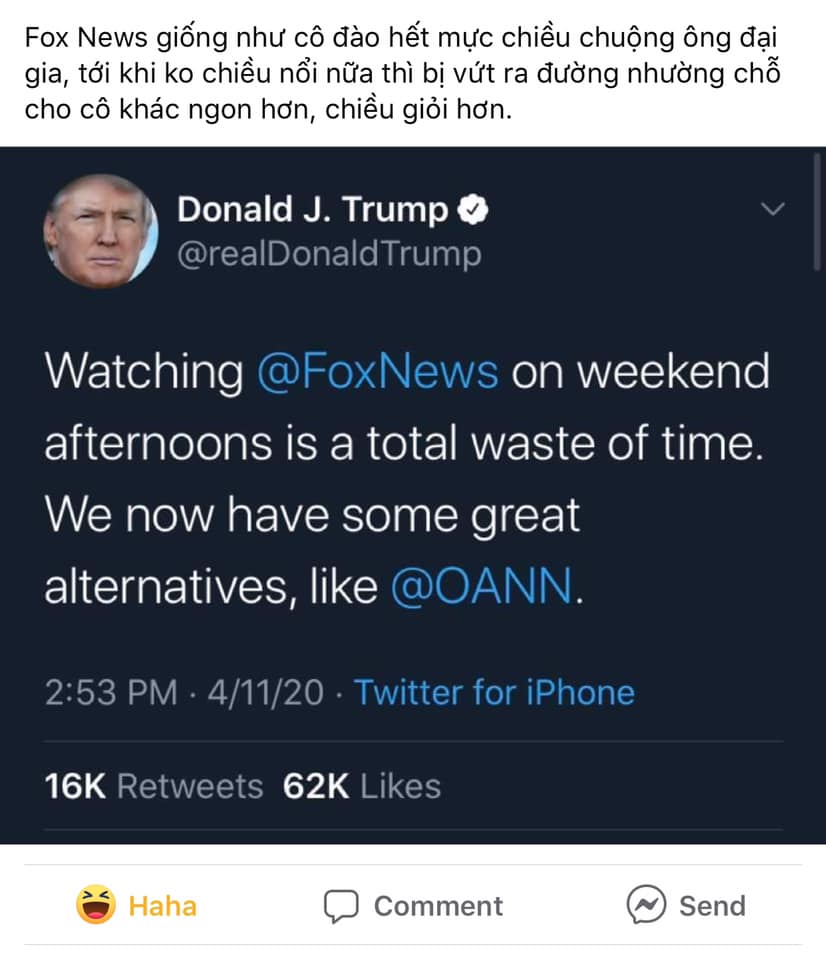Image resolution: width=826 pixels, height=960 pixels.
Task: Click the @realDonaldTrump handle
Action: pos(329,254)
